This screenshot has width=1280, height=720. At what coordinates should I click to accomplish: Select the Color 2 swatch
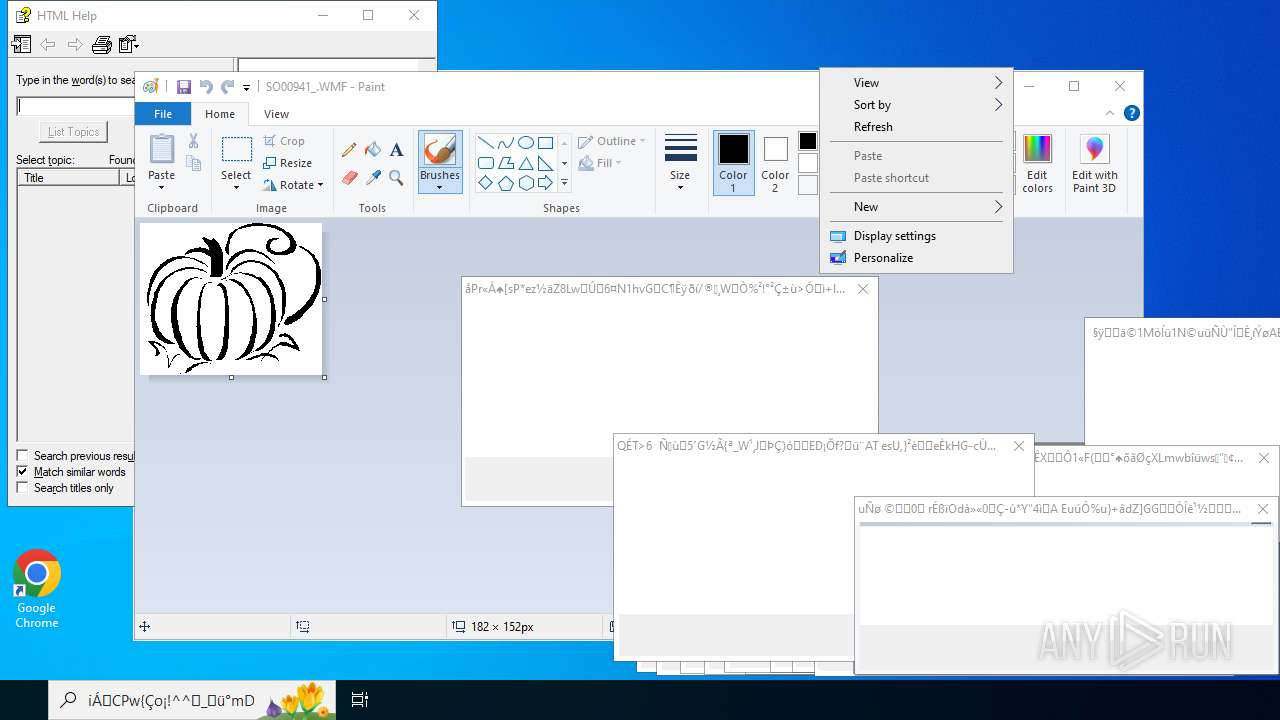tap(775, 163)
